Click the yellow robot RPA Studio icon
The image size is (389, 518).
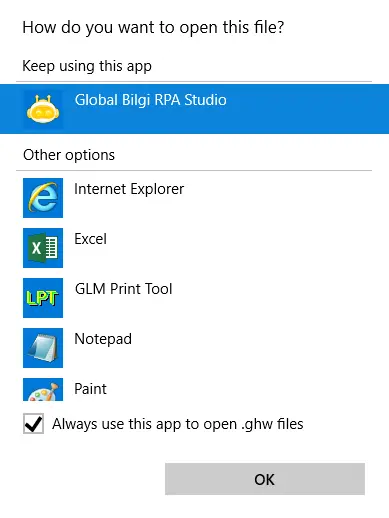coord(43,109)
